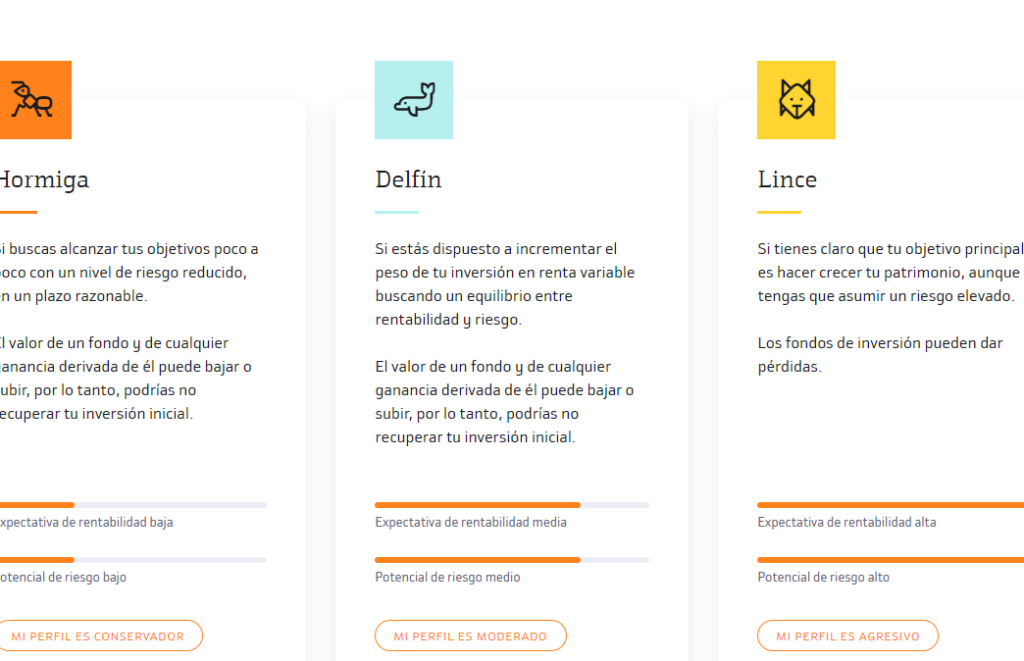The width and height of the screenshot is (1024, 661).
Task: Click the Lince profile heading
Action: point(787,180)
